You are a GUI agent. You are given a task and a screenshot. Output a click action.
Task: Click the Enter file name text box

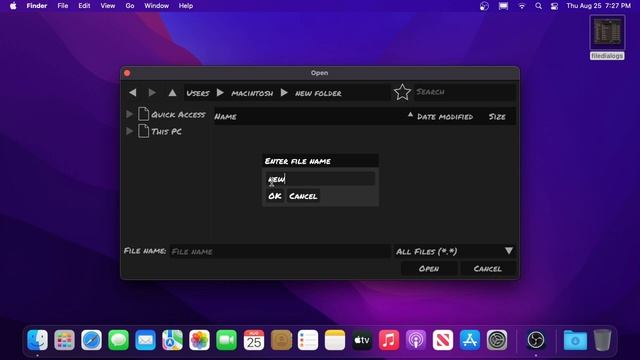pyautogui.click(x=320, y=179)
